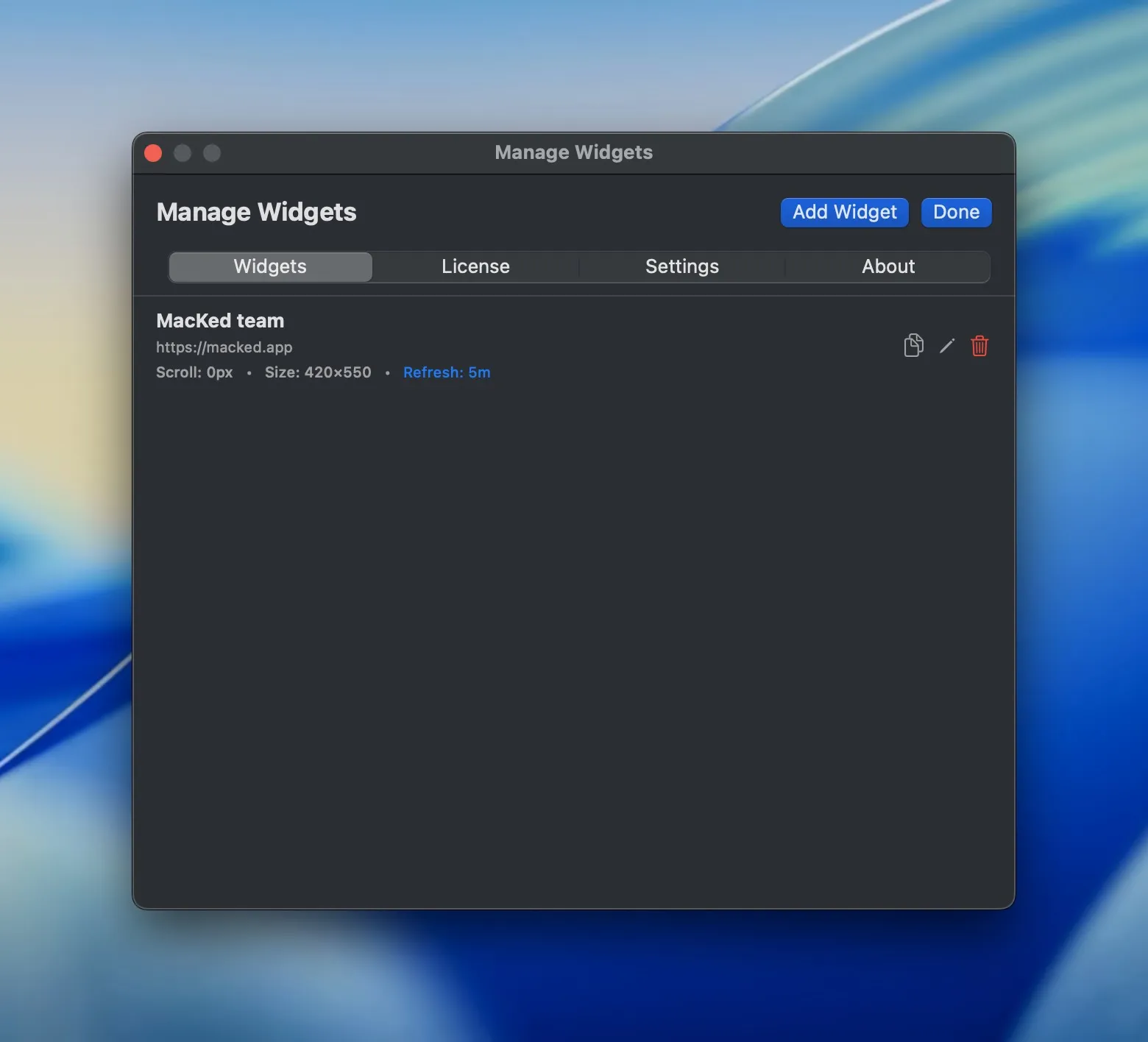Edit the MacKed team widget with pencil icon
This screenshot has width=1148, height=1042.
pyautogui.click(x=947, y=346)
